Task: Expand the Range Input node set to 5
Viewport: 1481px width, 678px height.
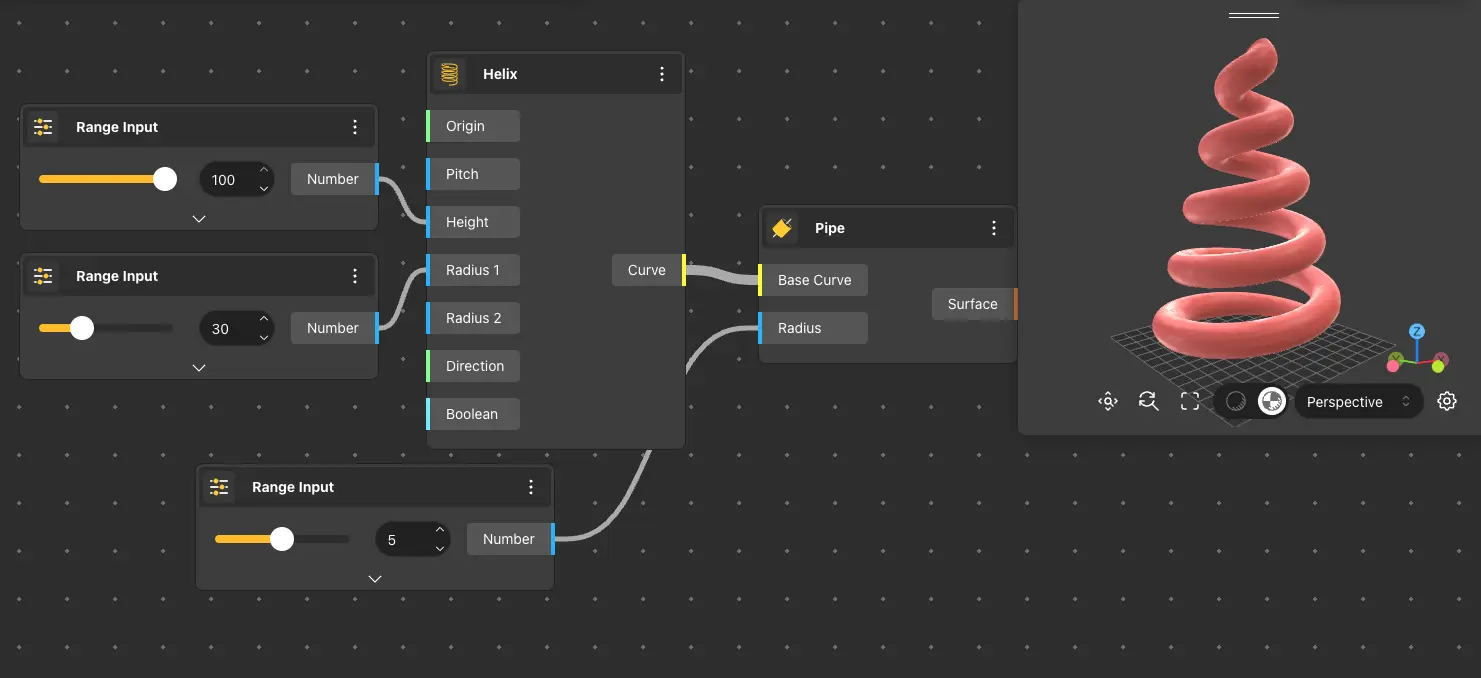Action: tap(375, 578)
